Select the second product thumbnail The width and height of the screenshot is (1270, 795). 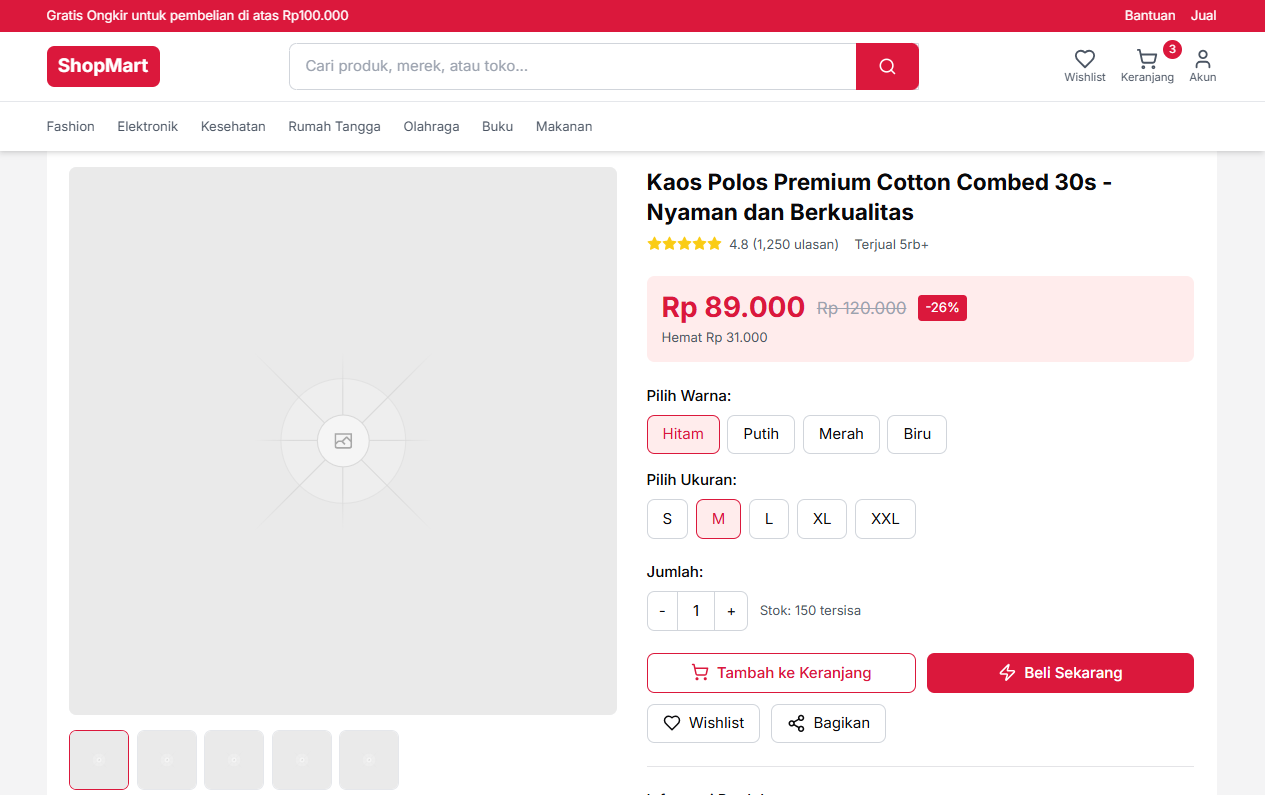(166, 760)
